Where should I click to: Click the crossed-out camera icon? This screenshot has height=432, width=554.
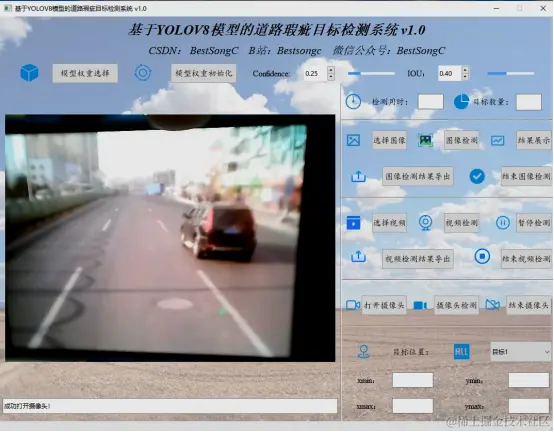tap(493, 304)
